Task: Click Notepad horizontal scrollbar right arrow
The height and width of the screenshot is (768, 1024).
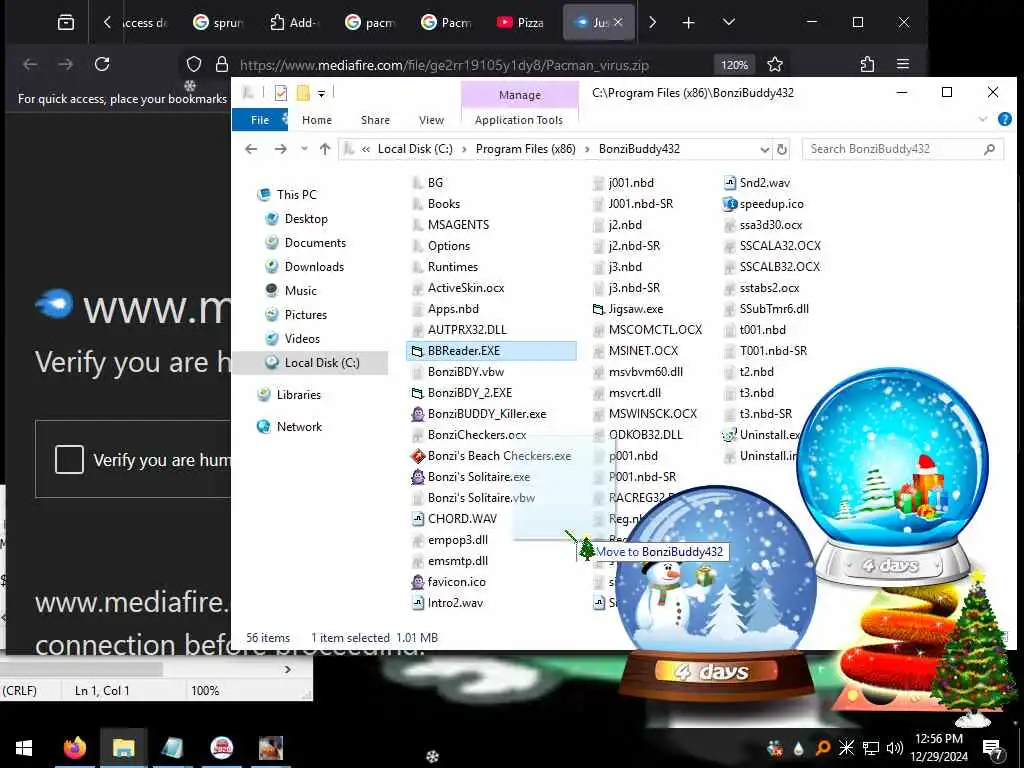Action: [288, 669]
